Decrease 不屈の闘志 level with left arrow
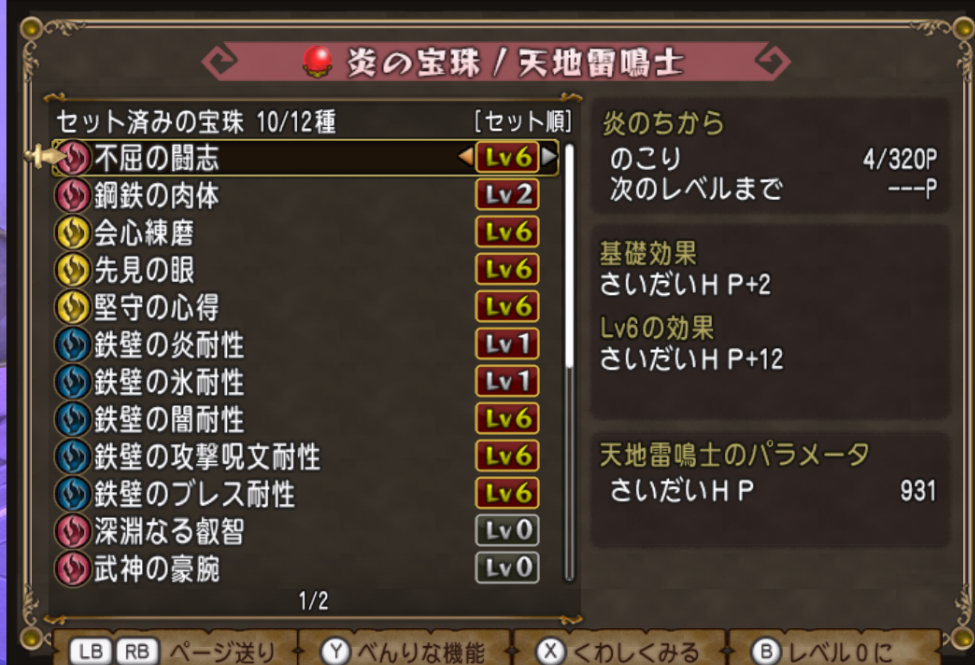975x665 pixels. click(x=466, y=157)
